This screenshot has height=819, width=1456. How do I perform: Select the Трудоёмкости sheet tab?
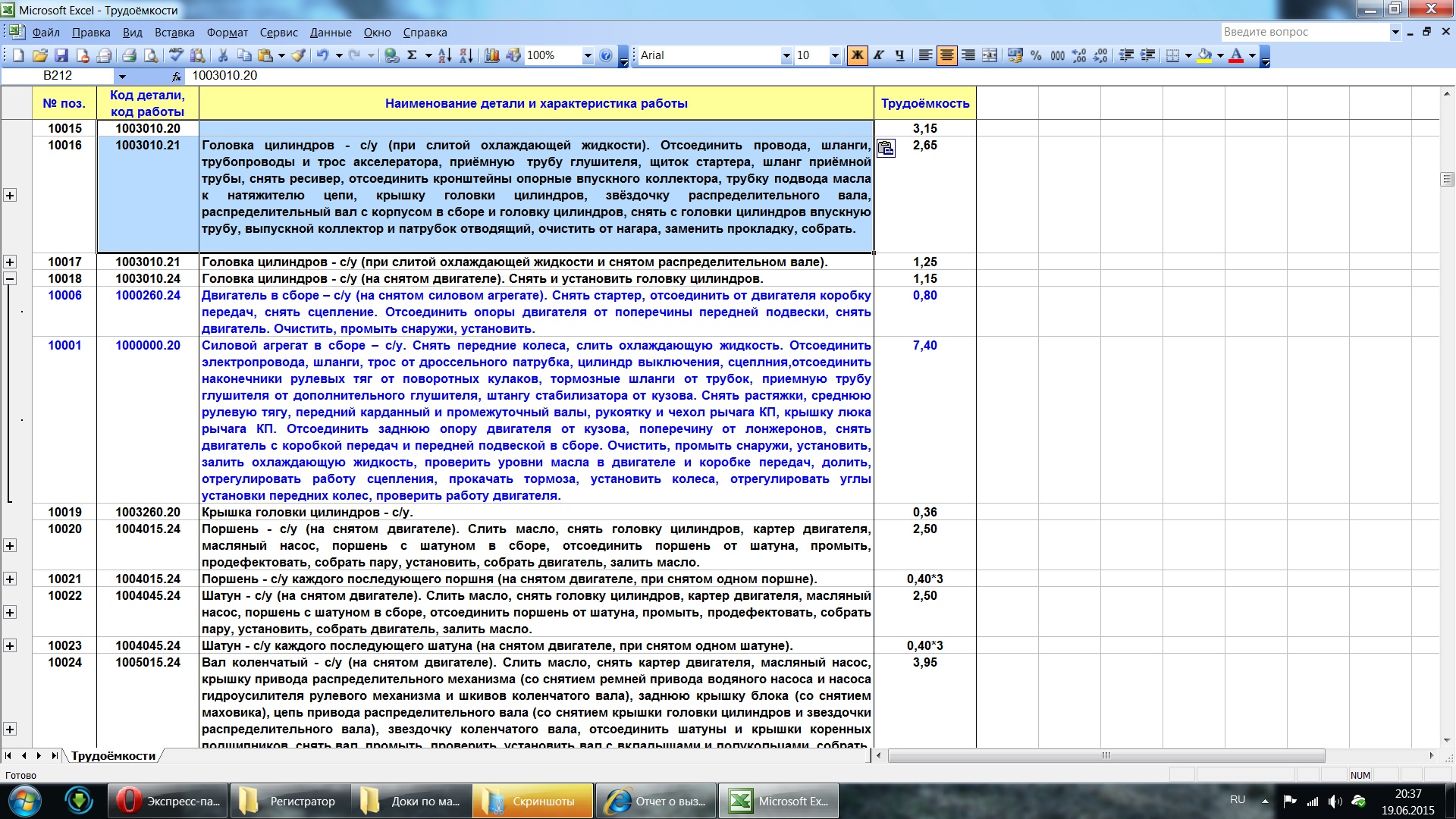click(x=113, y=755)
